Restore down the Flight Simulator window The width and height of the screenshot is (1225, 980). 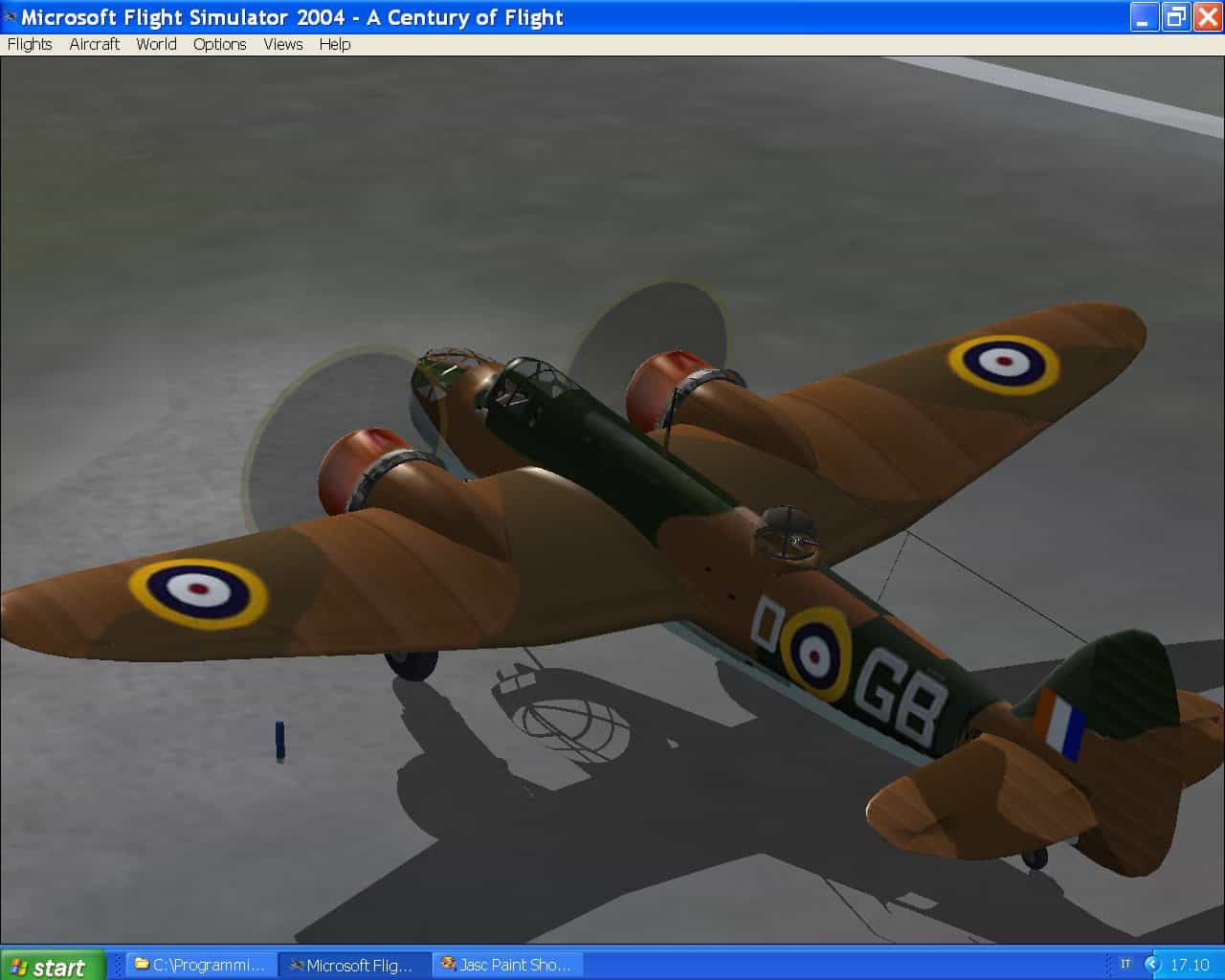[x=1175, y=17]
